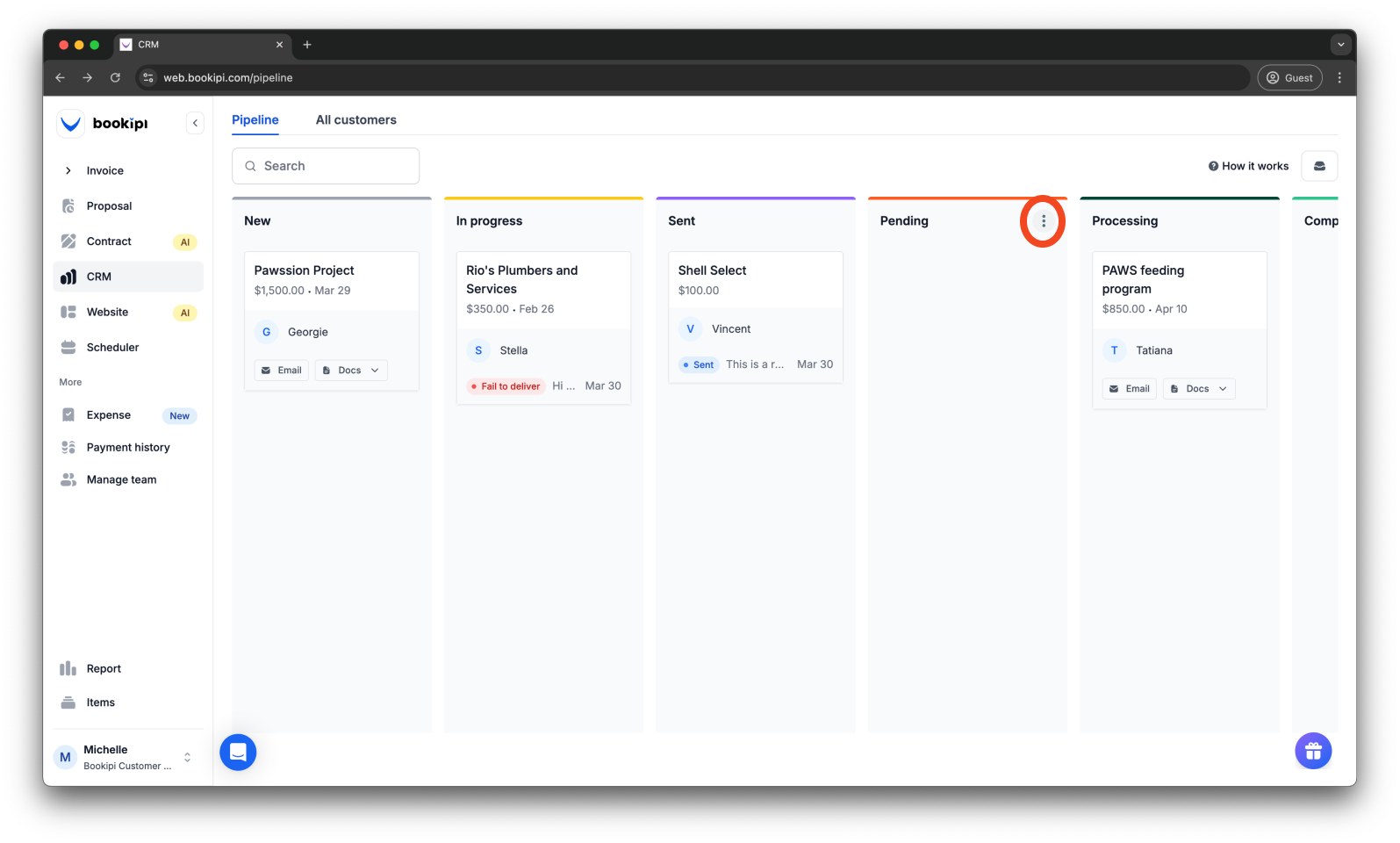
Task: Click the Bookipi logo
Action: [x=104, y=123]
